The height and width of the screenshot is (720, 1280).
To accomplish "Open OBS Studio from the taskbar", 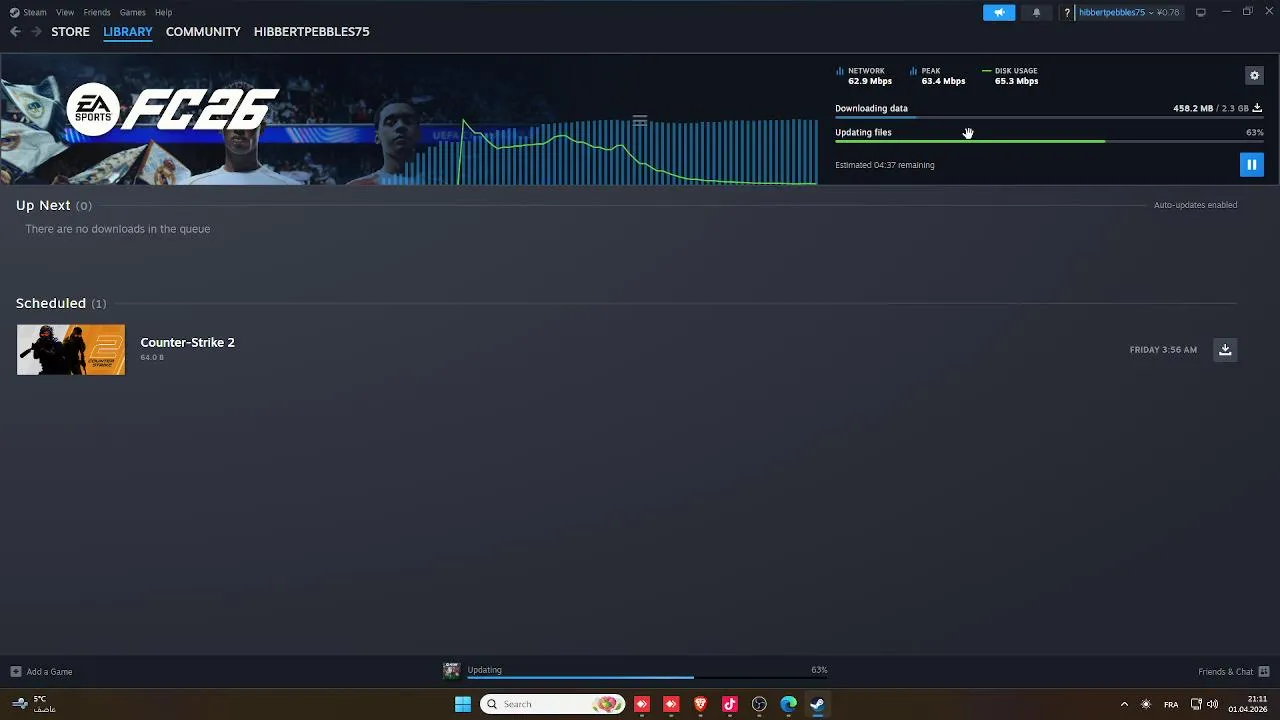I will coord(759,704).
